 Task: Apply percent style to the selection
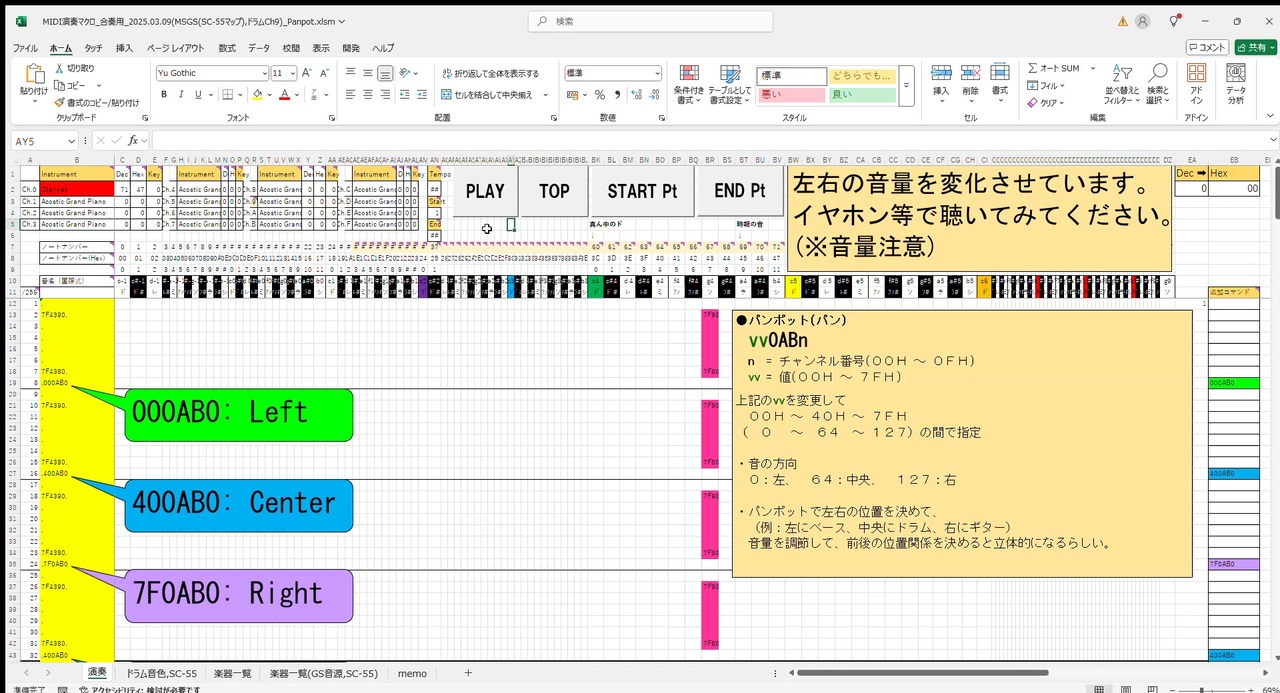[x=600, y=97]
